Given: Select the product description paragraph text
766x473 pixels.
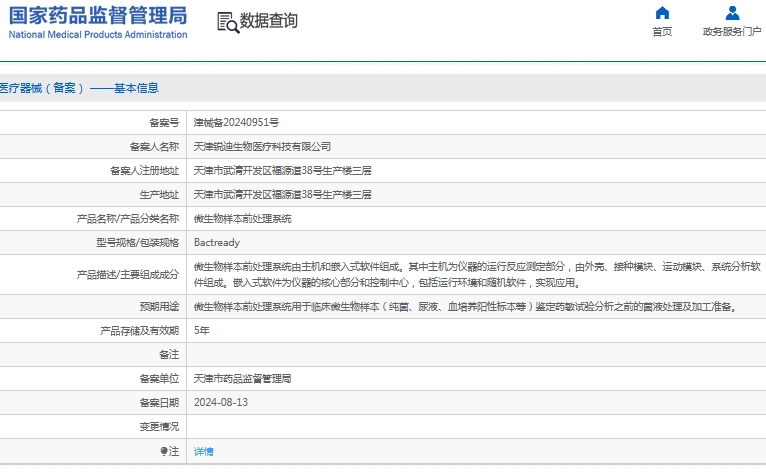Looking at the screenshot, I should click(x=477, y=275).
